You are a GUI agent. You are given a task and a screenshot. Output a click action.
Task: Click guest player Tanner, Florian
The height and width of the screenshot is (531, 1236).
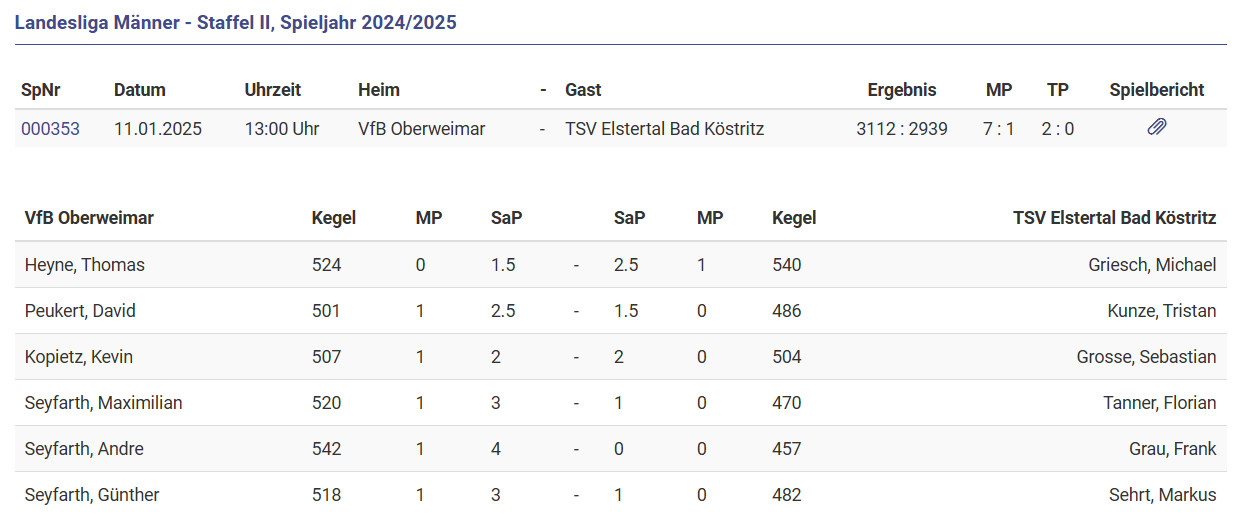pos(1160,403)
